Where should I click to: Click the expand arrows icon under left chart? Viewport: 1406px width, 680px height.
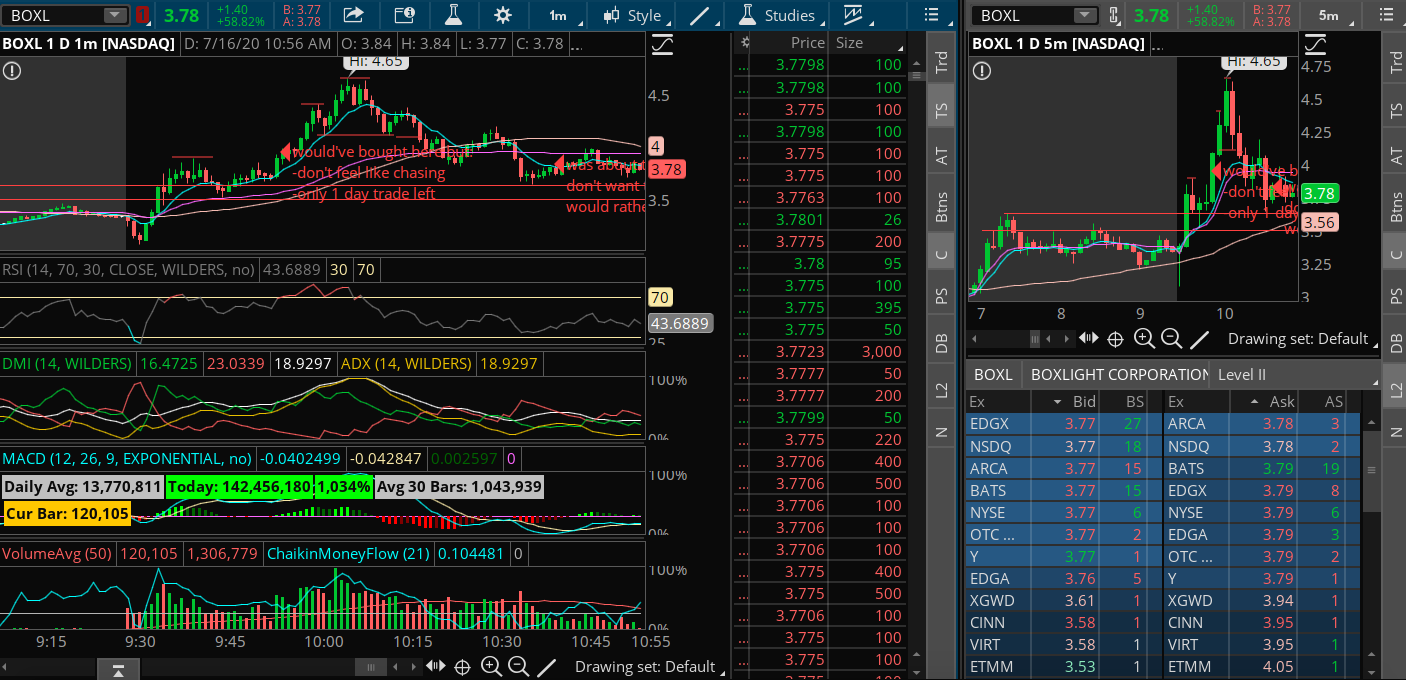pos(435,666)
